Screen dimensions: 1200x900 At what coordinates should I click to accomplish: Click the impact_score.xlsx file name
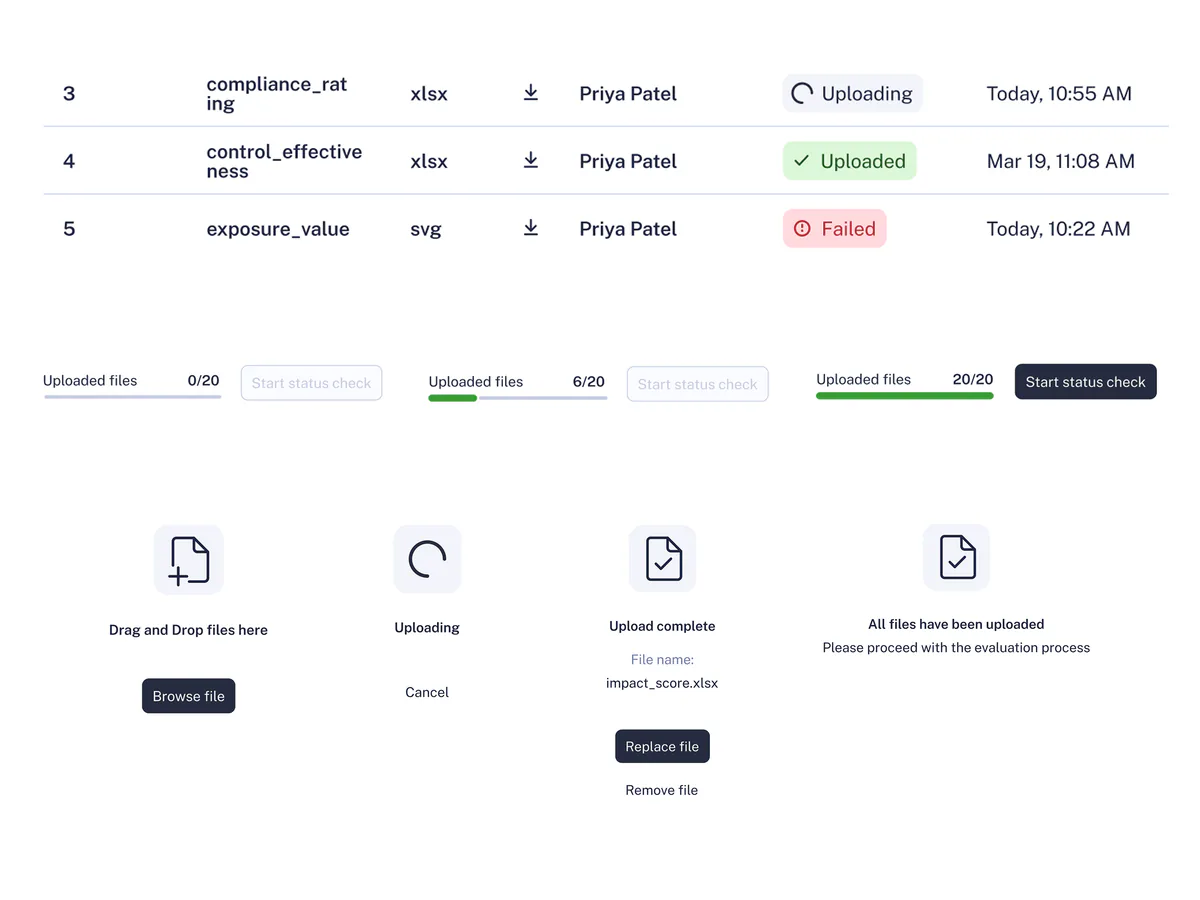click(x=662, y=683)
